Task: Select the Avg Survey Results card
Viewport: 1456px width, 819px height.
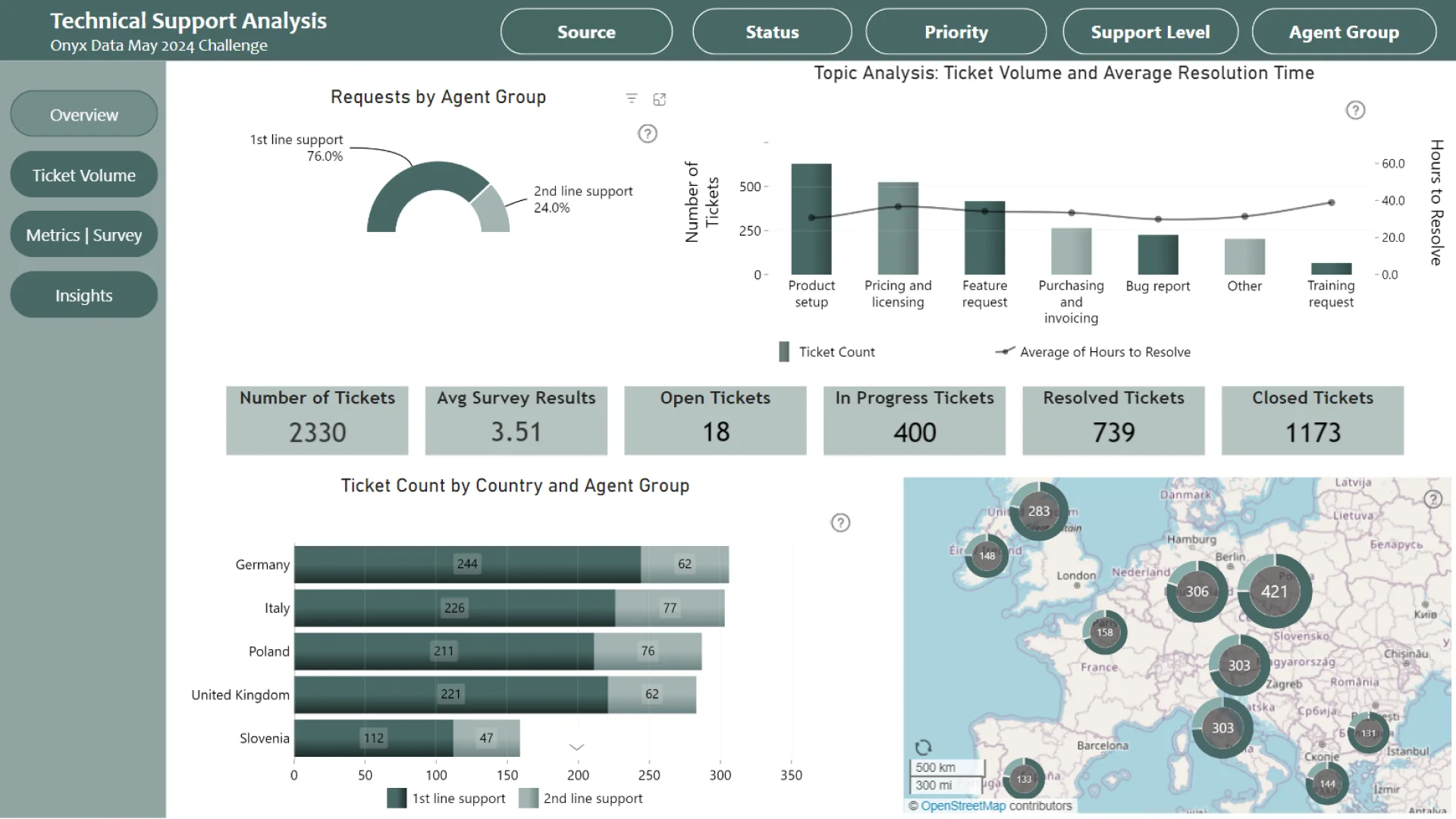Action: pyautogui.click(x=516, y=421)
